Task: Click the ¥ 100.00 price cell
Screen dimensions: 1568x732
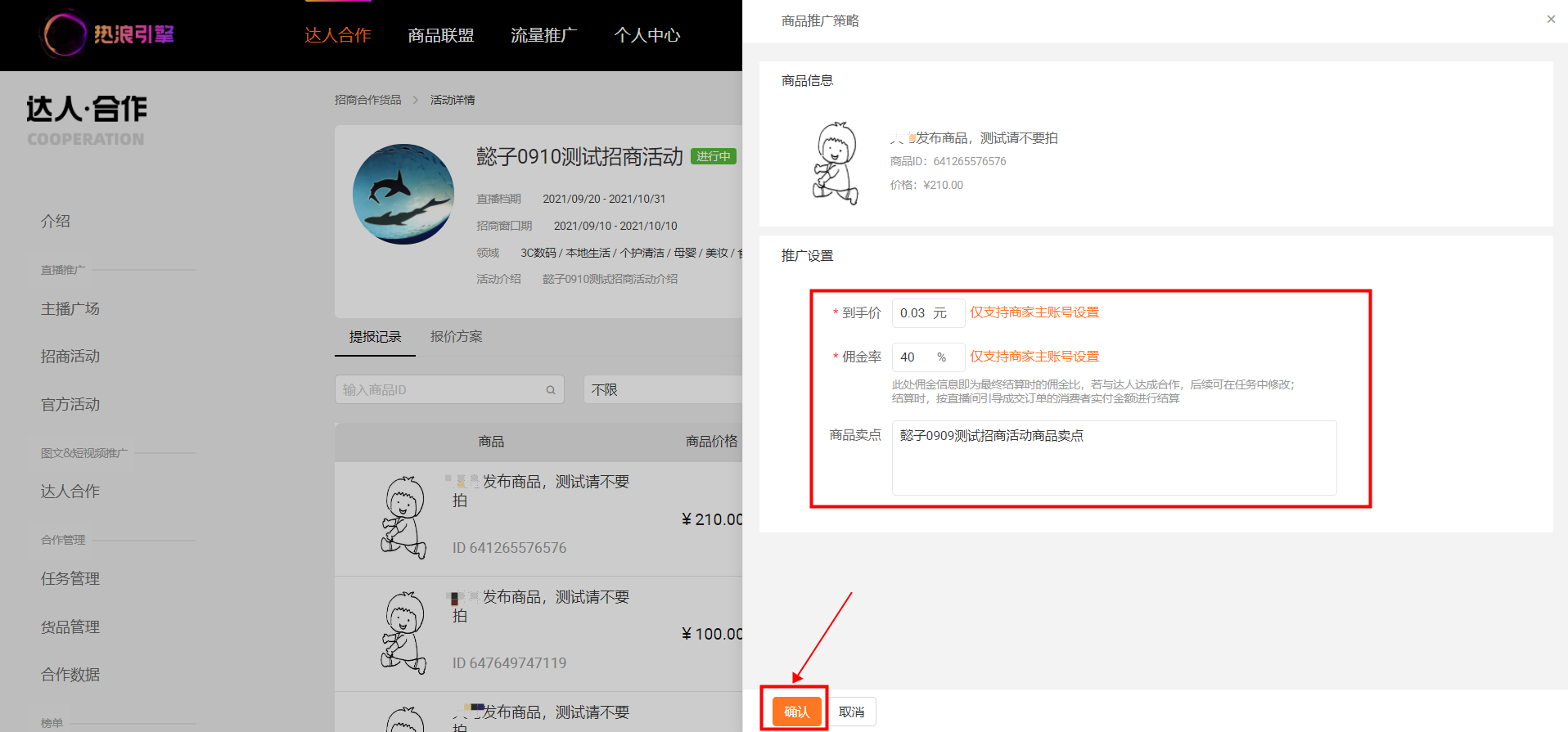Action: pos(711,634)
